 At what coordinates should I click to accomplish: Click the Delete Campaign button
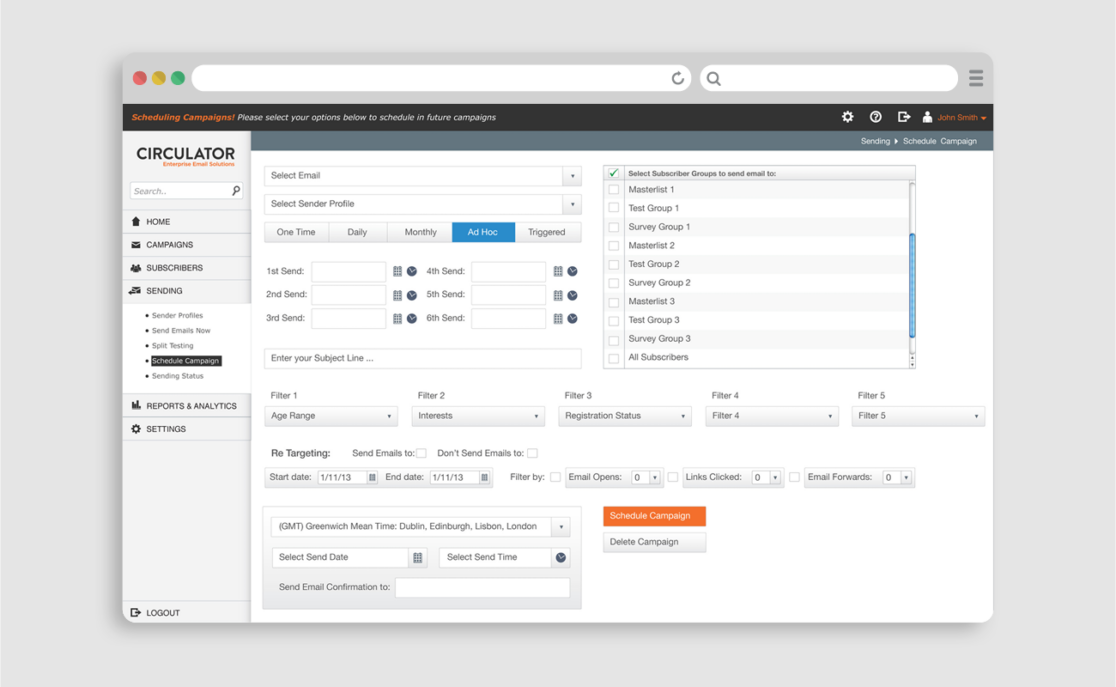pyautogui.click(x=654, y=542)
